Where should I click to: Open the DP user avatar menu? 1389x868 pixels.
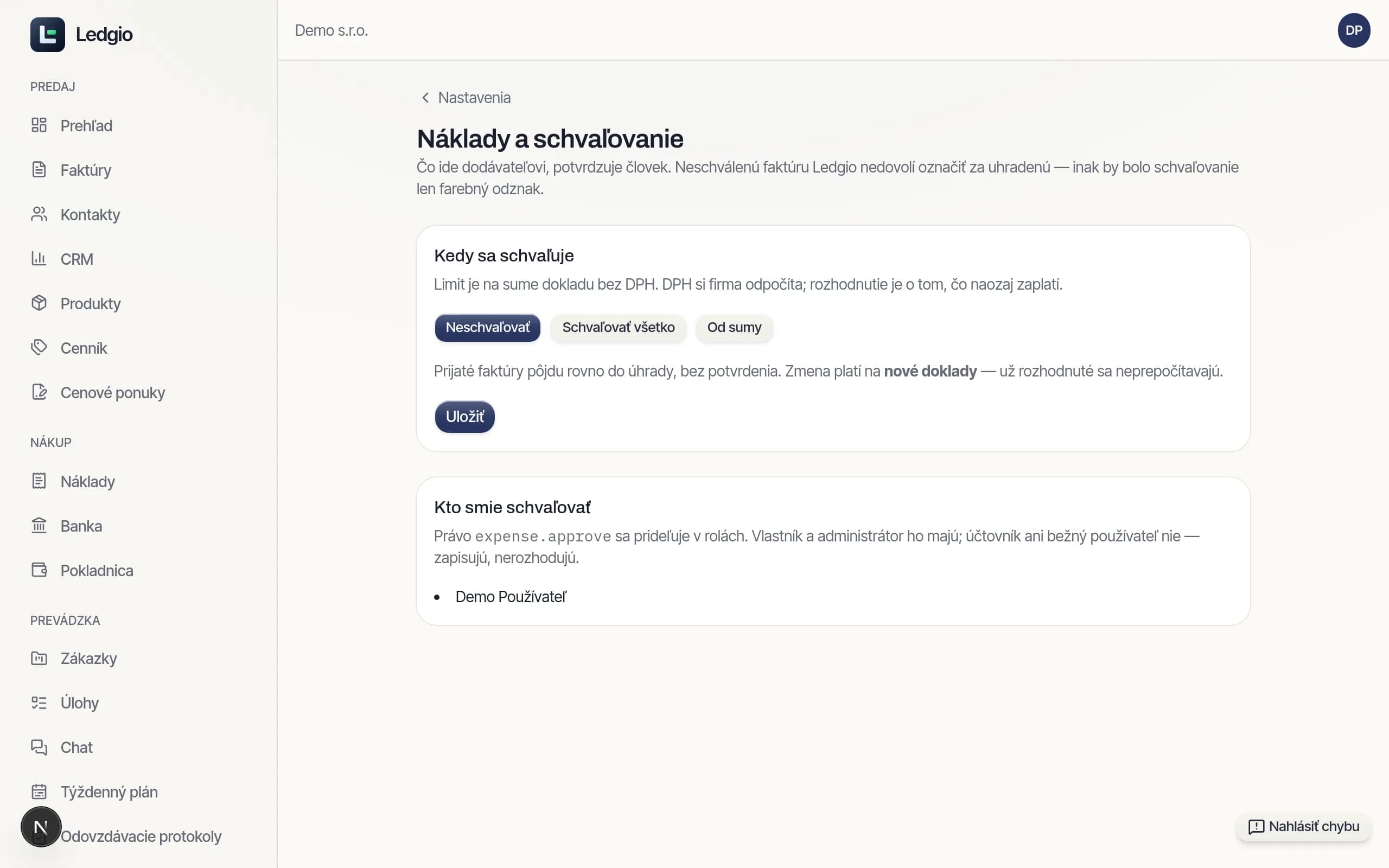[x=1354, y=30]
